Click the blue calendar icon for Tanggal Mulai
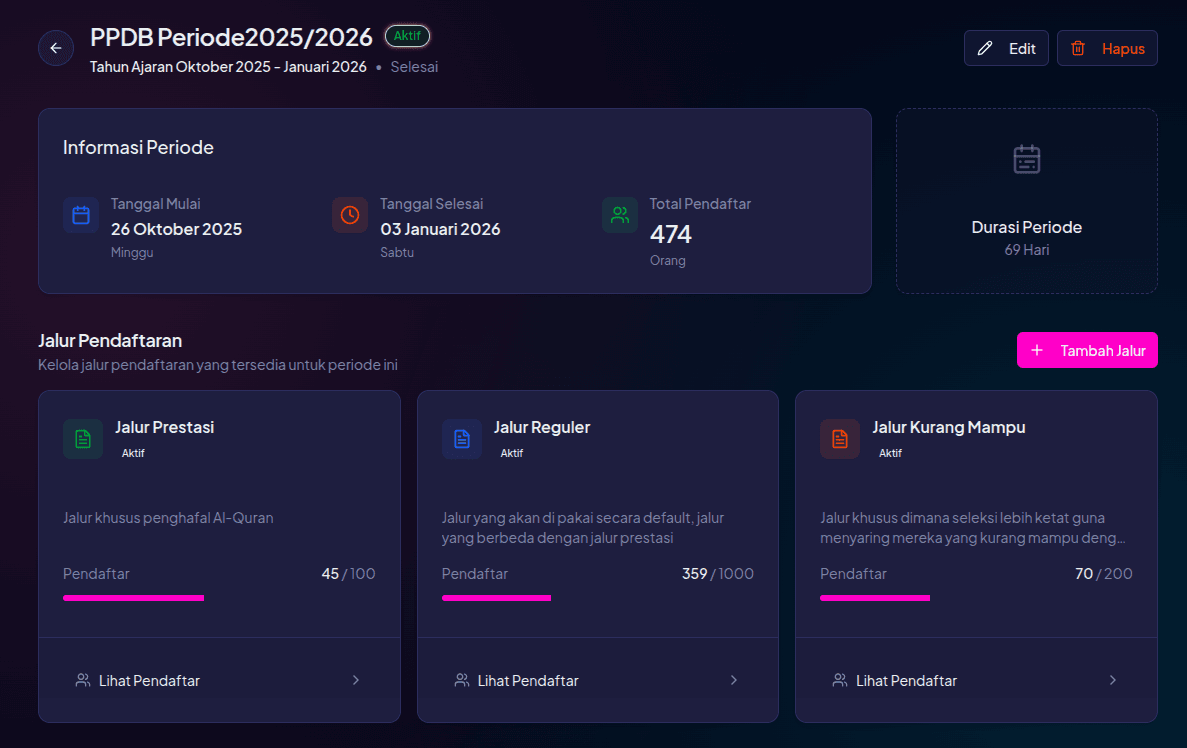Image resolution: width=1187 pixels, height=748 pixels. [x=81, y=215]
